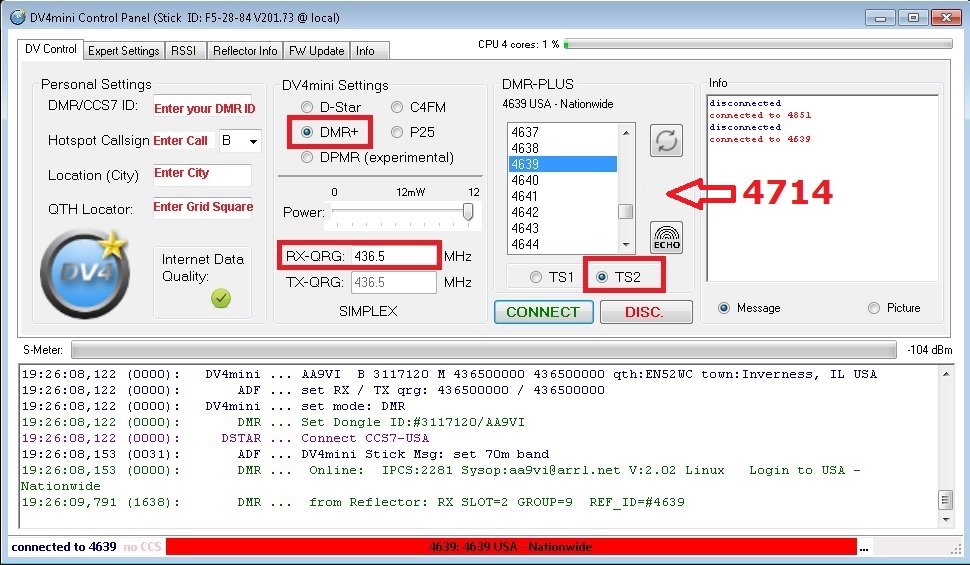Viewport: 970px width, 565px height.
Task: Select reflector 4637 in the list
Action: coord(562,132)
